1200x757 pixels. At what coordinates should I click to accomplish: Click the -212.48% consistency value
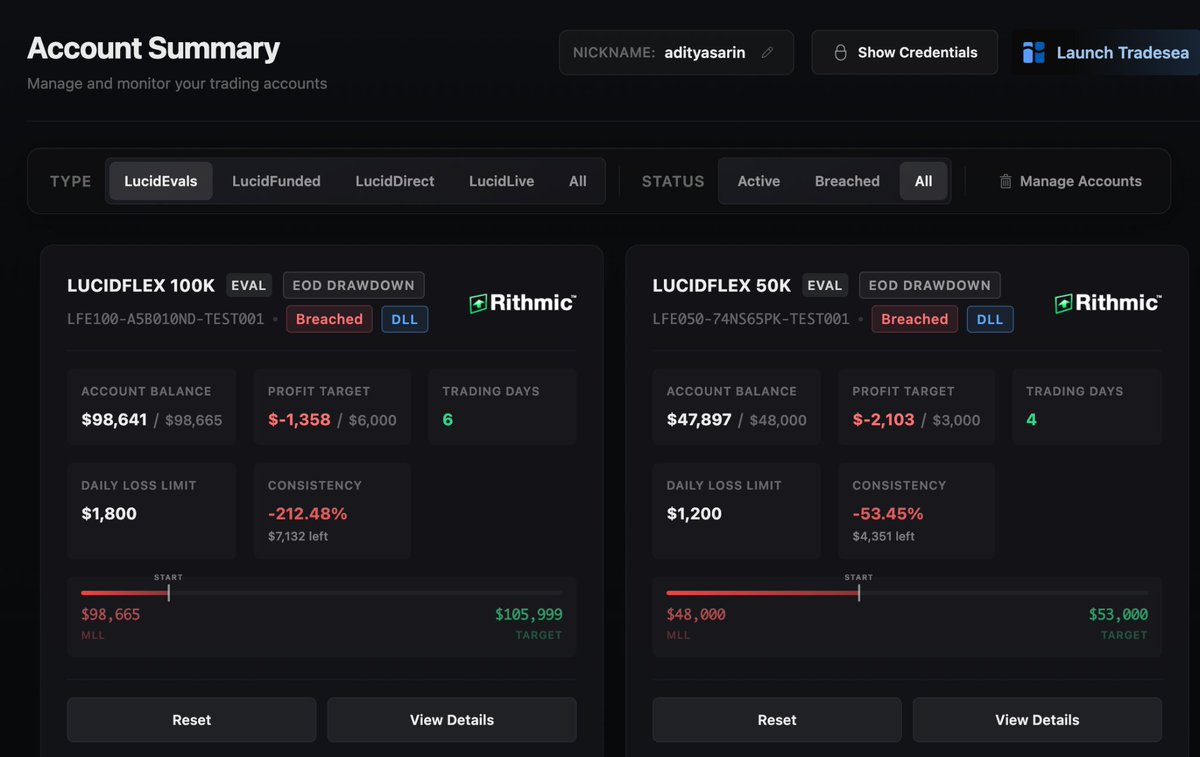[308, 514]
